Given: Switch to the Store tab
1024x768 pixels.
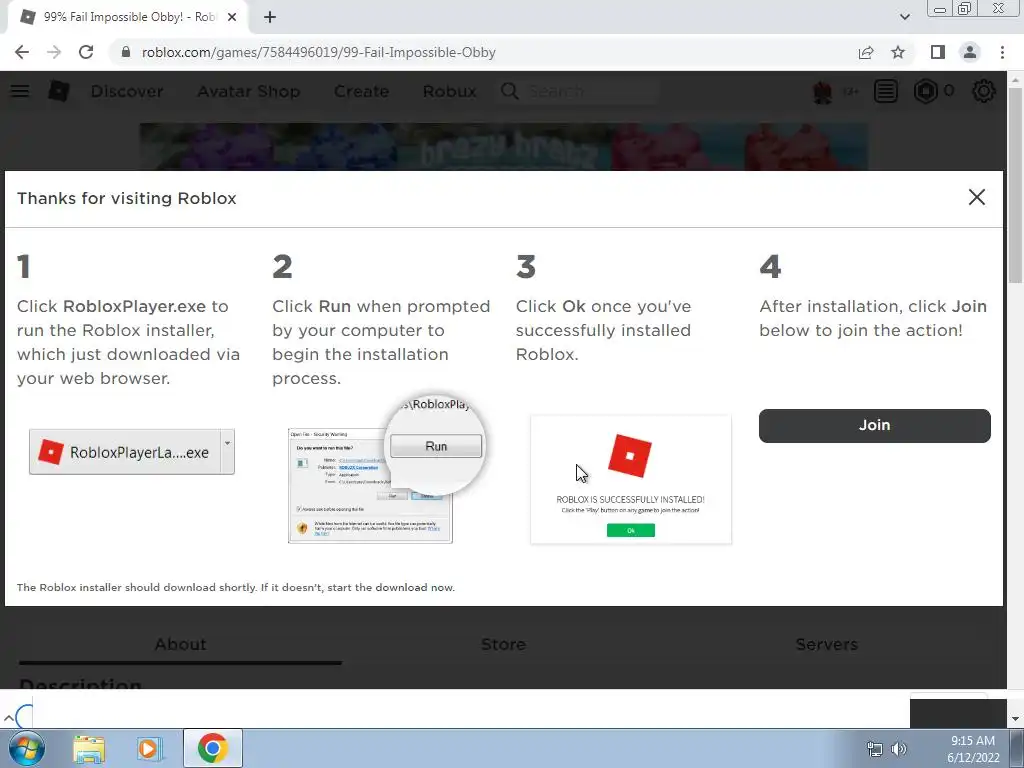Looking at the screenshot, I should click(x=504, y=645).
